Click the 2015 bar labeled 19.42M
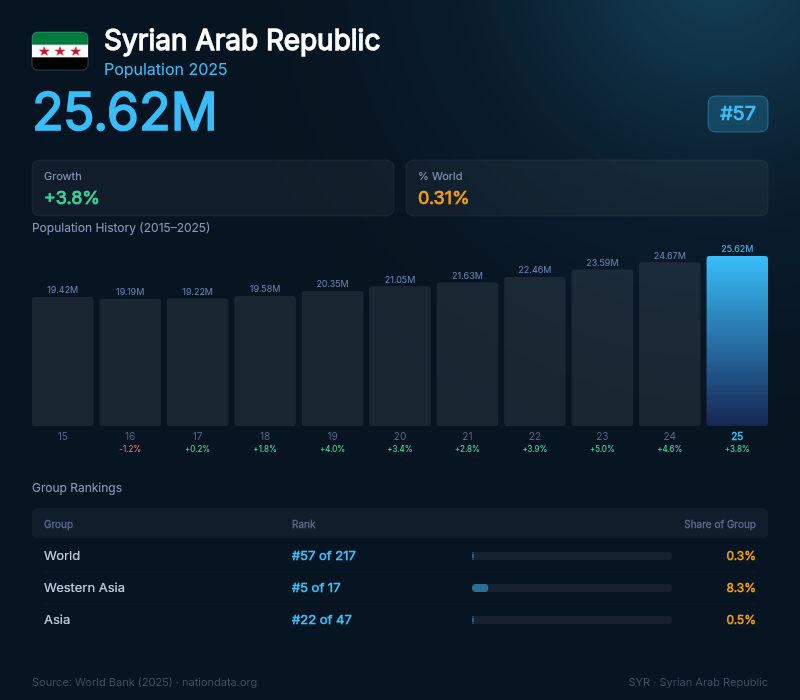This screenshot has width=800, height=700. click(62, 361)
